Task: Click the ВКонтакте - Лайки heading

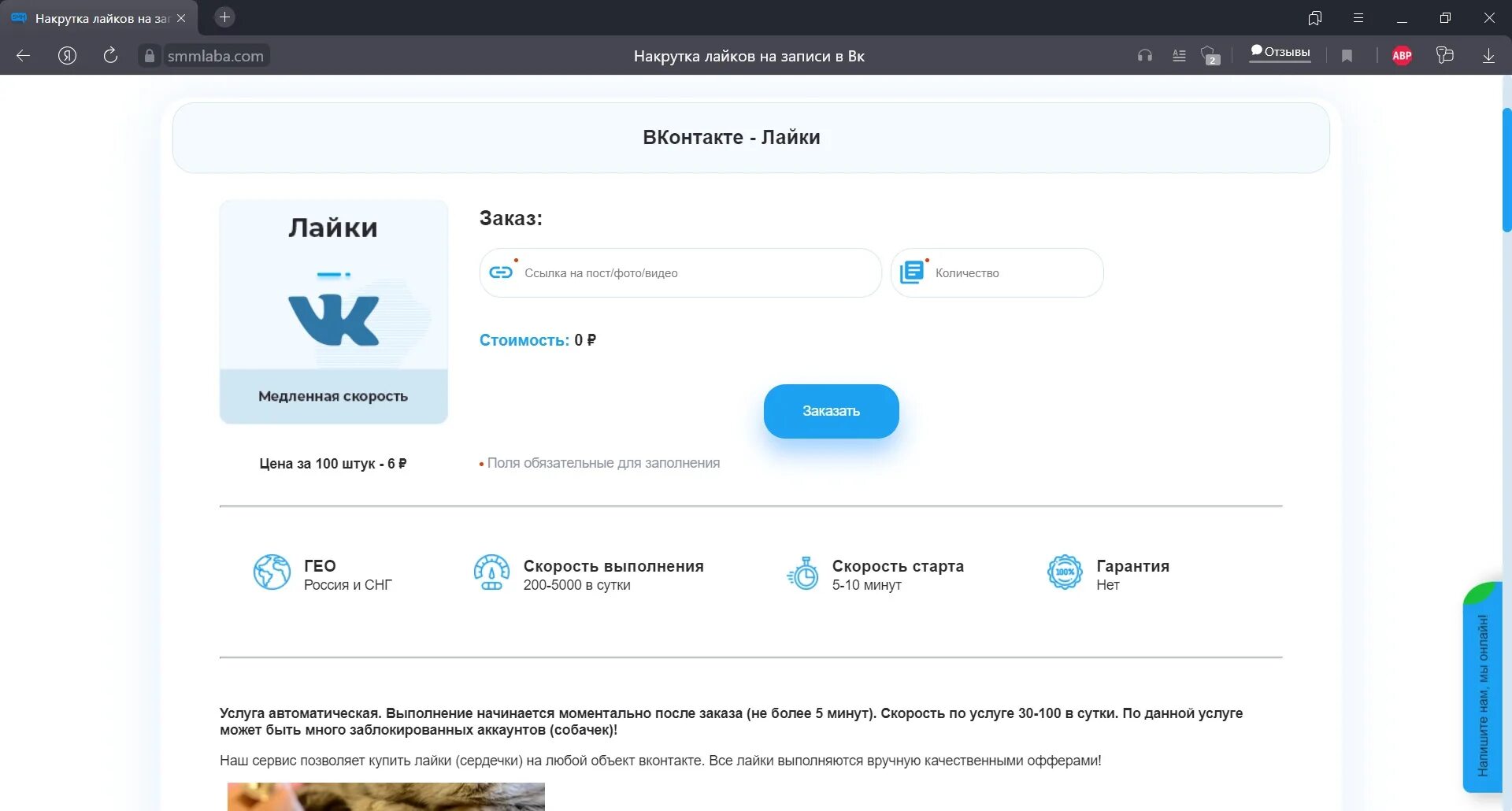Action: pos(732,138)
